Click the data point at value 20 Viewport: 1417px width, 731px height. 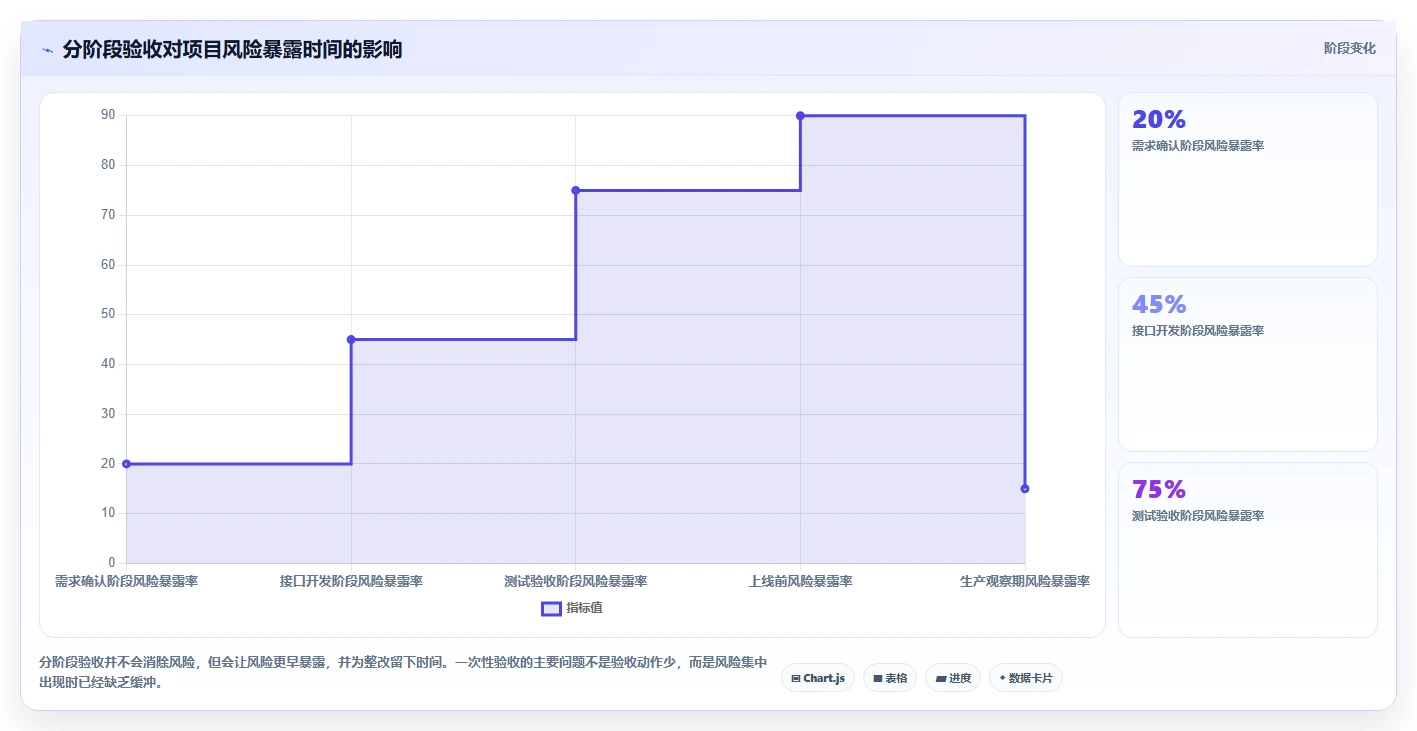127,464
